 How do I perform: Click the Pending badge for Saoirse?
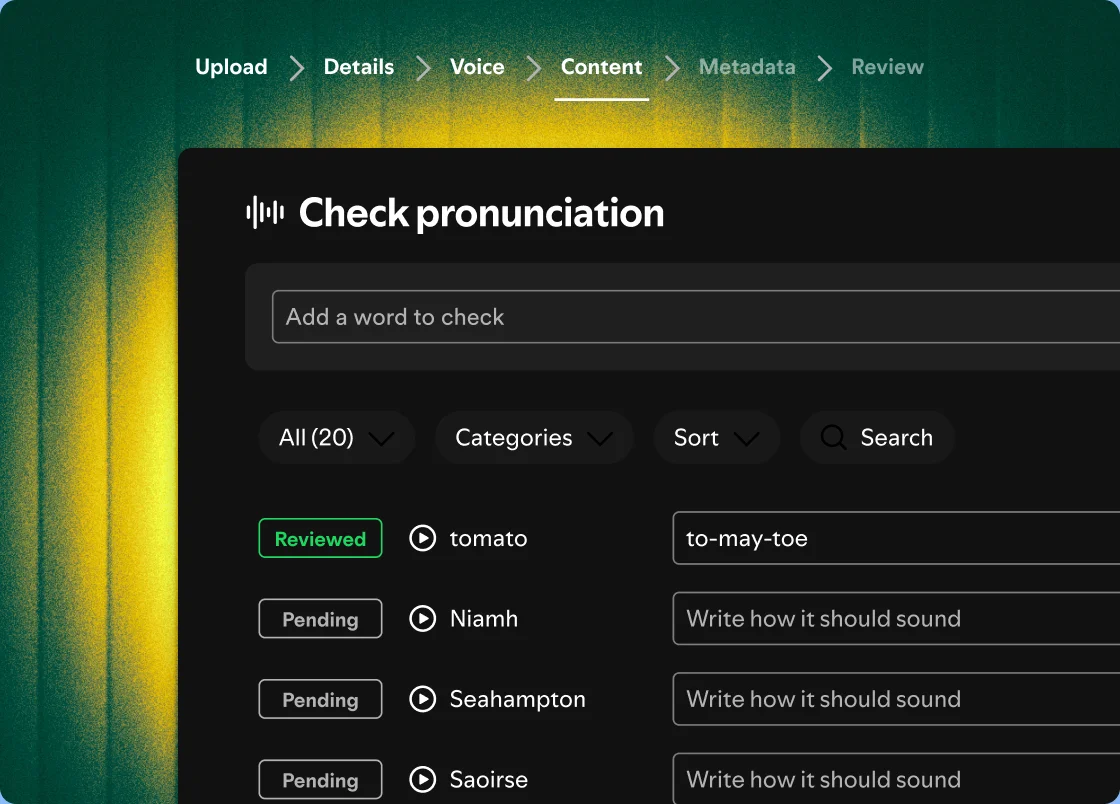click(320, 780)
